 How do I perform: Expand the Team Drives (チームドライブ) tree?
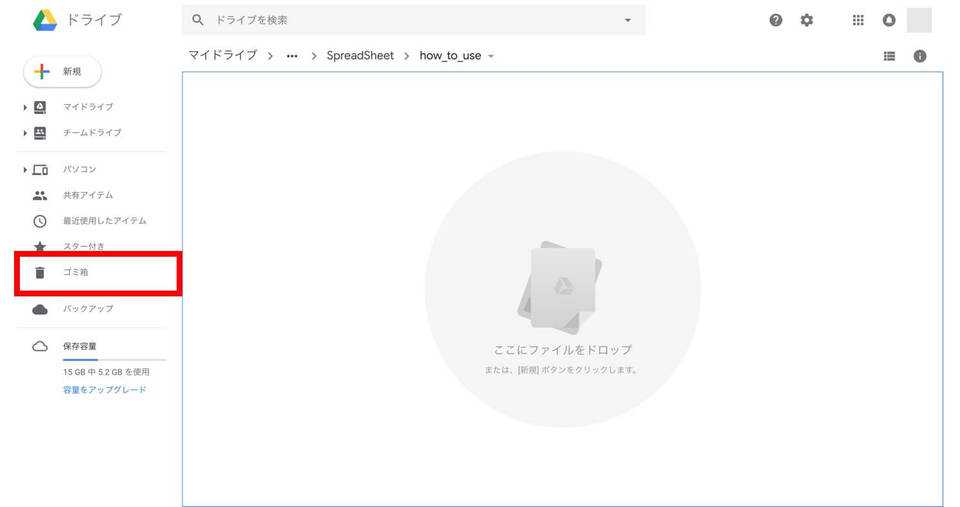pyautogui.click(x=25, y=133)
